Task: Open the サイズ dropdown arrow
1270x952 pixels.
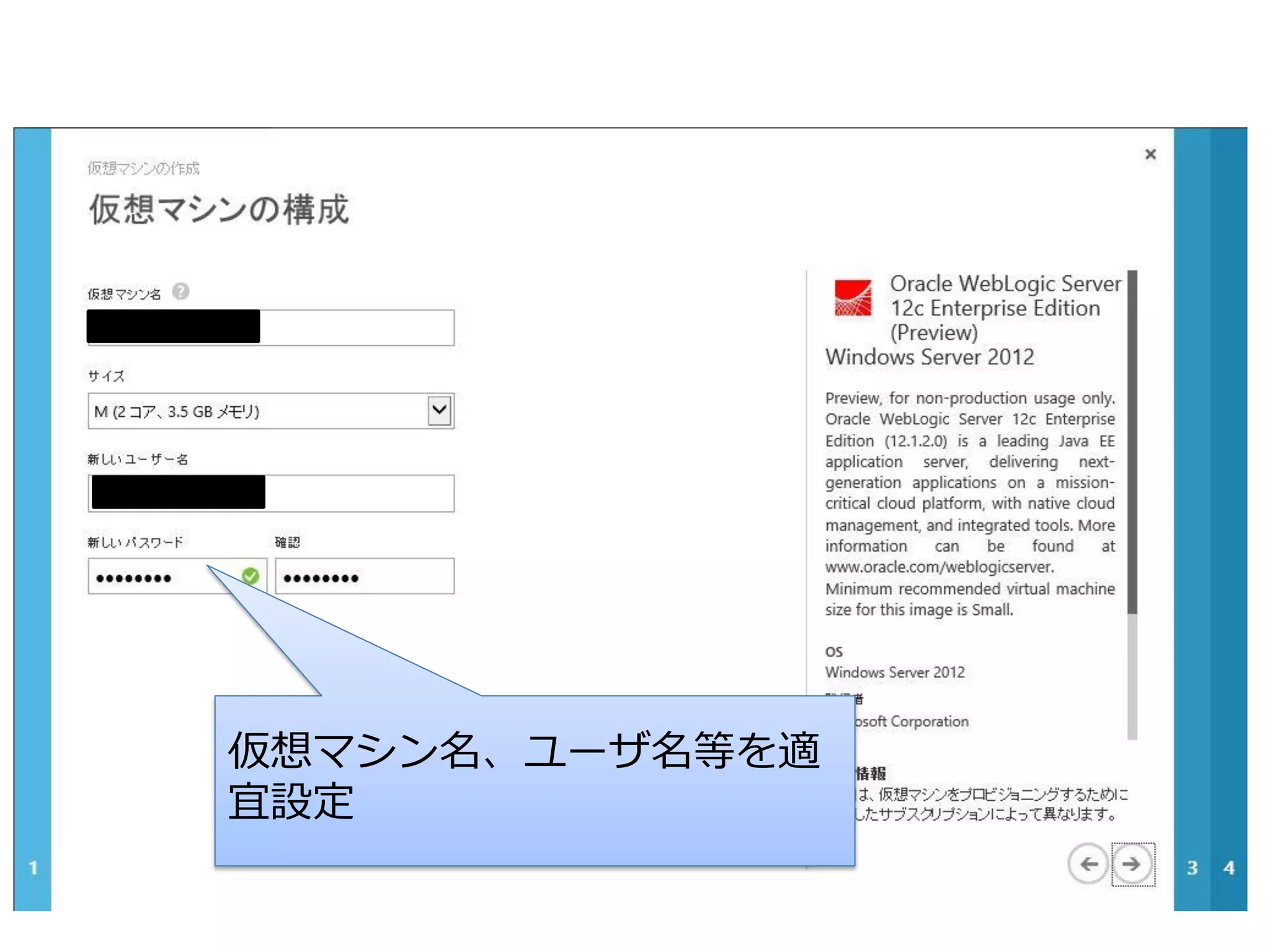Action: (x=440, y=410)
